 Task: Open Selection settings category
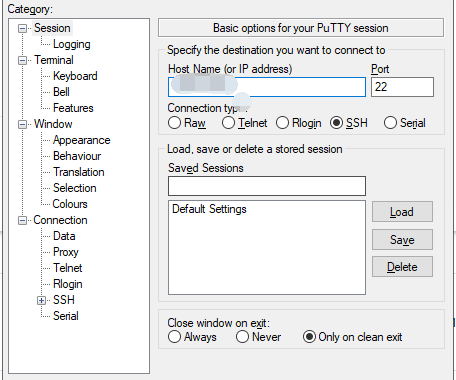point(75,188)
